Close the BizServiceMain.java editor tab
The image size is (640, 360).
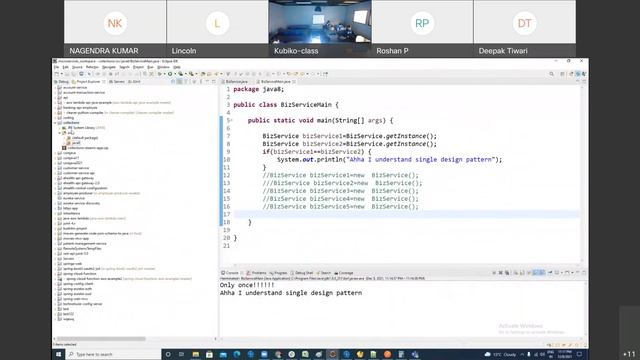click(294, 82)
